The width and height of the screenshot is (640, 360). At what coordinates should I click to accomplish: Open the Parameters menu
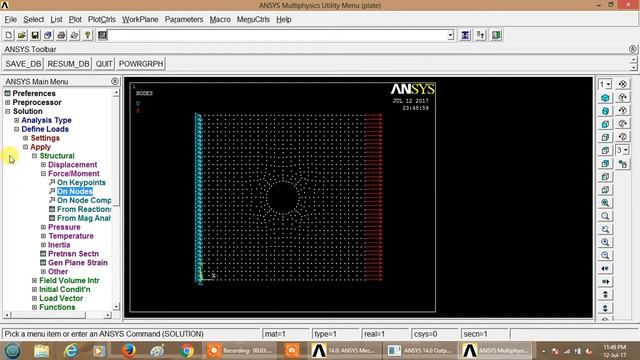point(184,19)
